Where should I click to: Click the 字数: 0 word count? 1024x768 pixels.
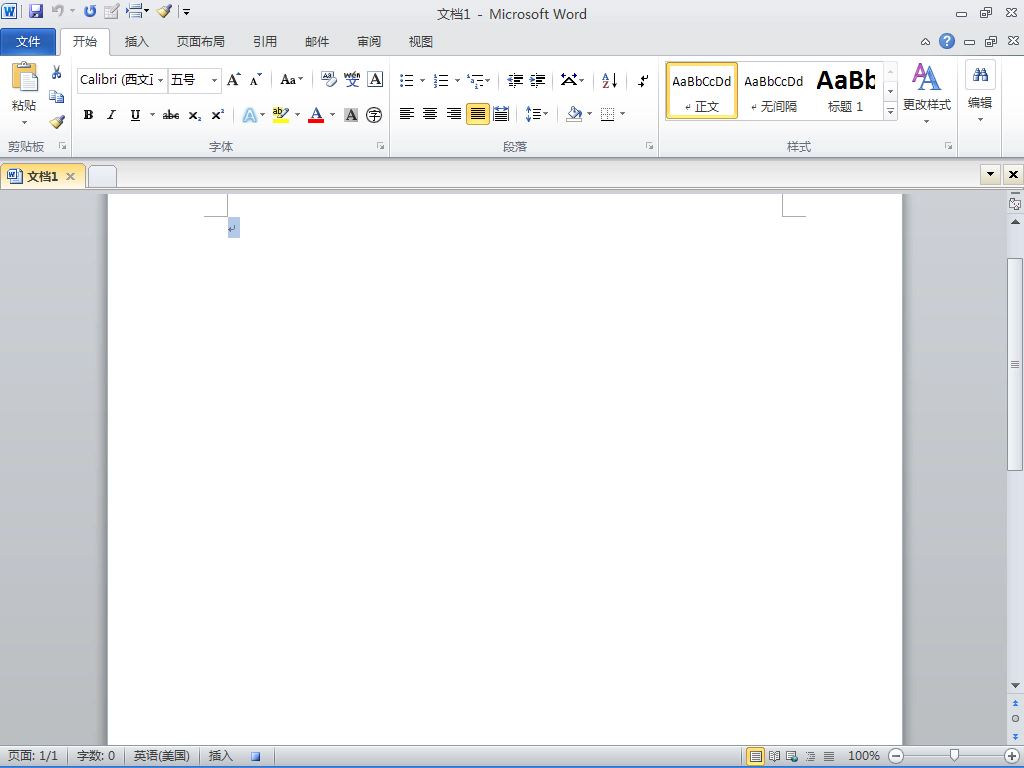tap(96, 756)
